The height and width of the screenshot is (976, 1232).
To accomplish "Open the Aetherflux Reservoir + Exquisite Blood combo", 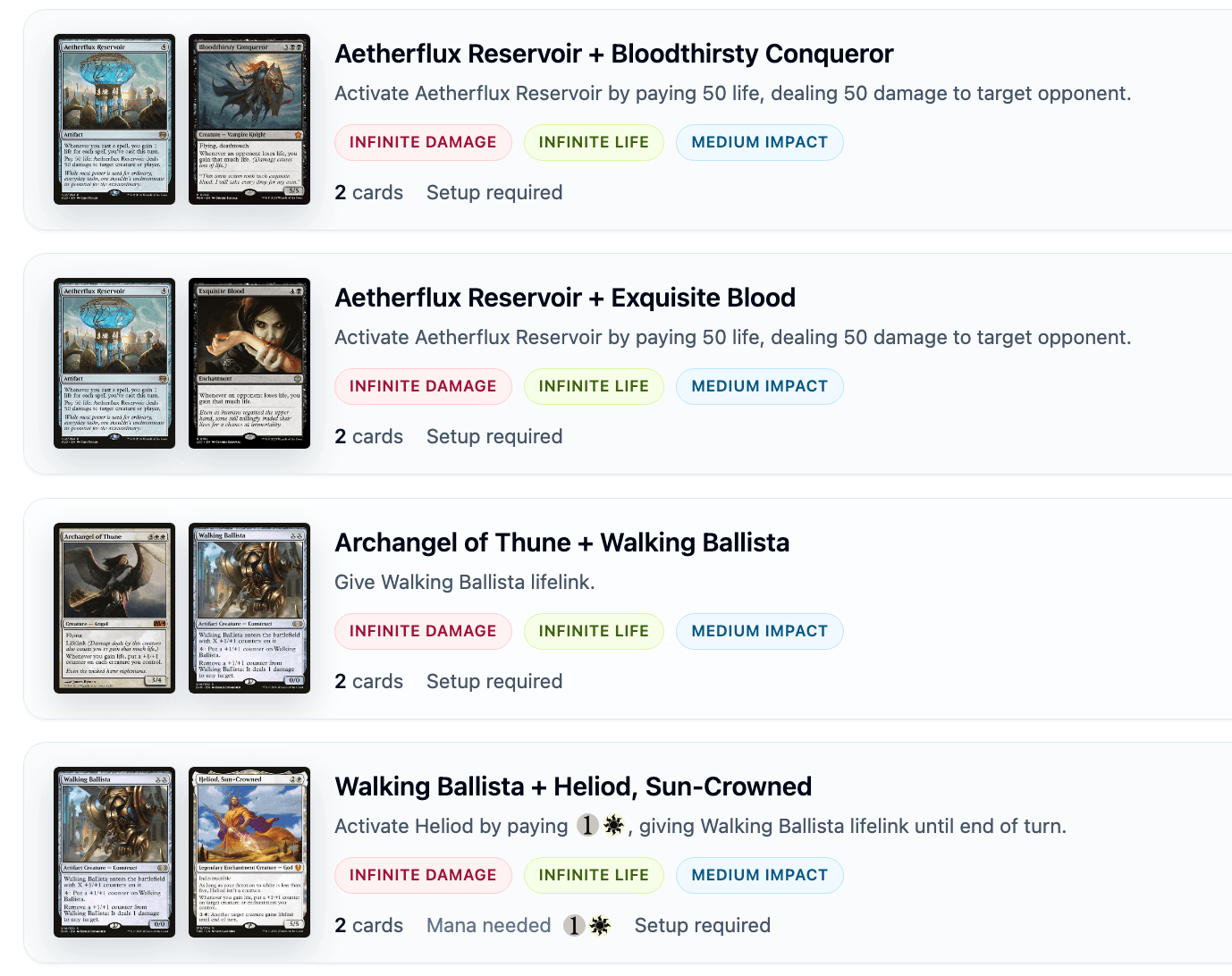I will point(565,298).
